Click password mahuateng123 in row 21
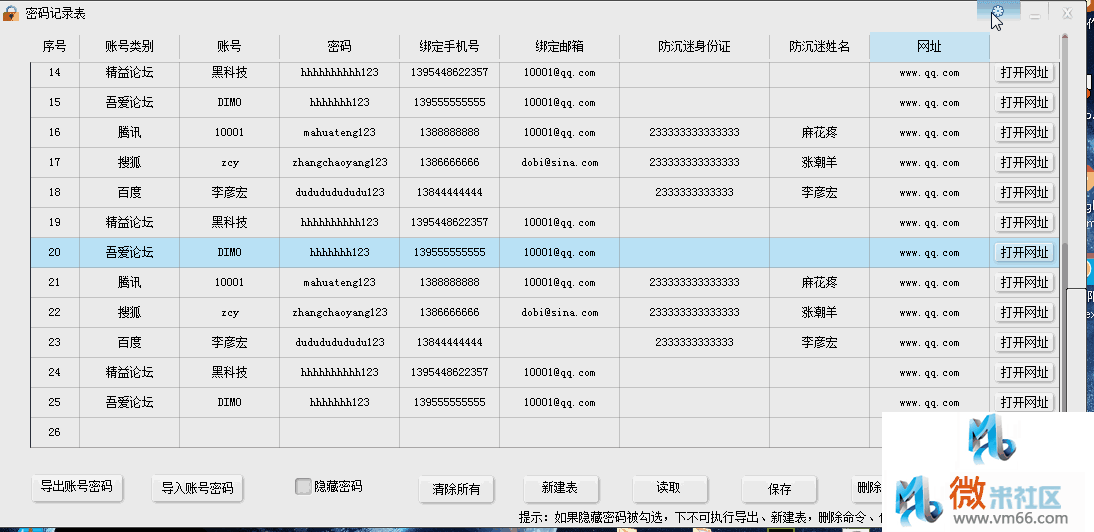Viewport: 1094px width, 532px height. click(x=339, y=282)
